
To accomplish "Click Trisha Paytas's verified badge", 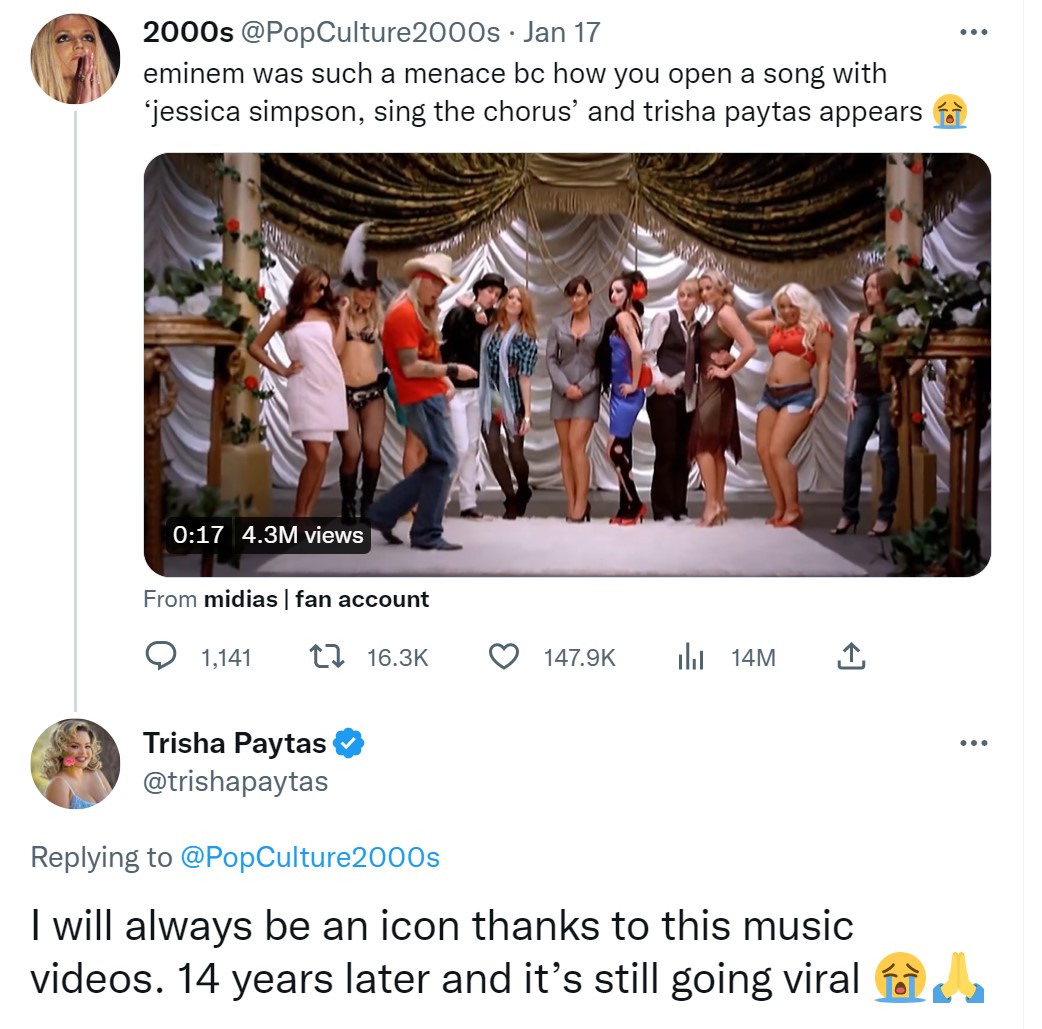I will [347, 742].
